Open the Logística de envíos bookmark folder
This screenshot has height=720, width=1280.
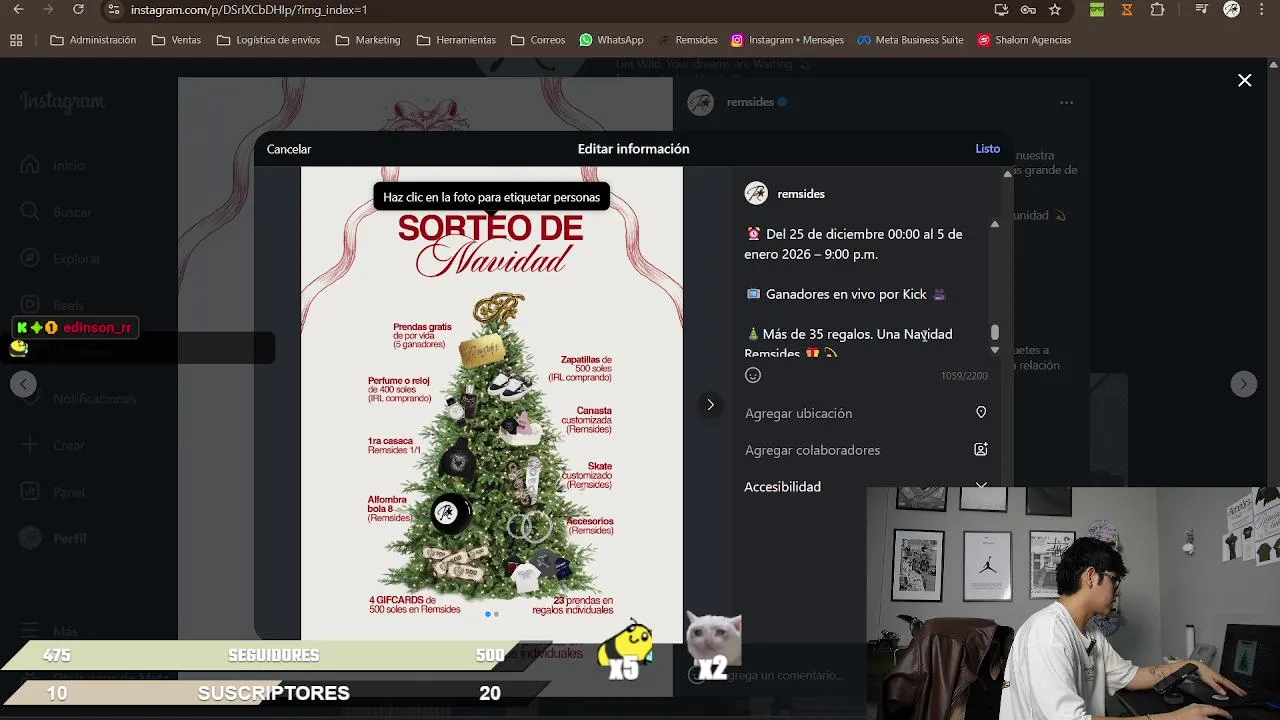pos(268,40)
